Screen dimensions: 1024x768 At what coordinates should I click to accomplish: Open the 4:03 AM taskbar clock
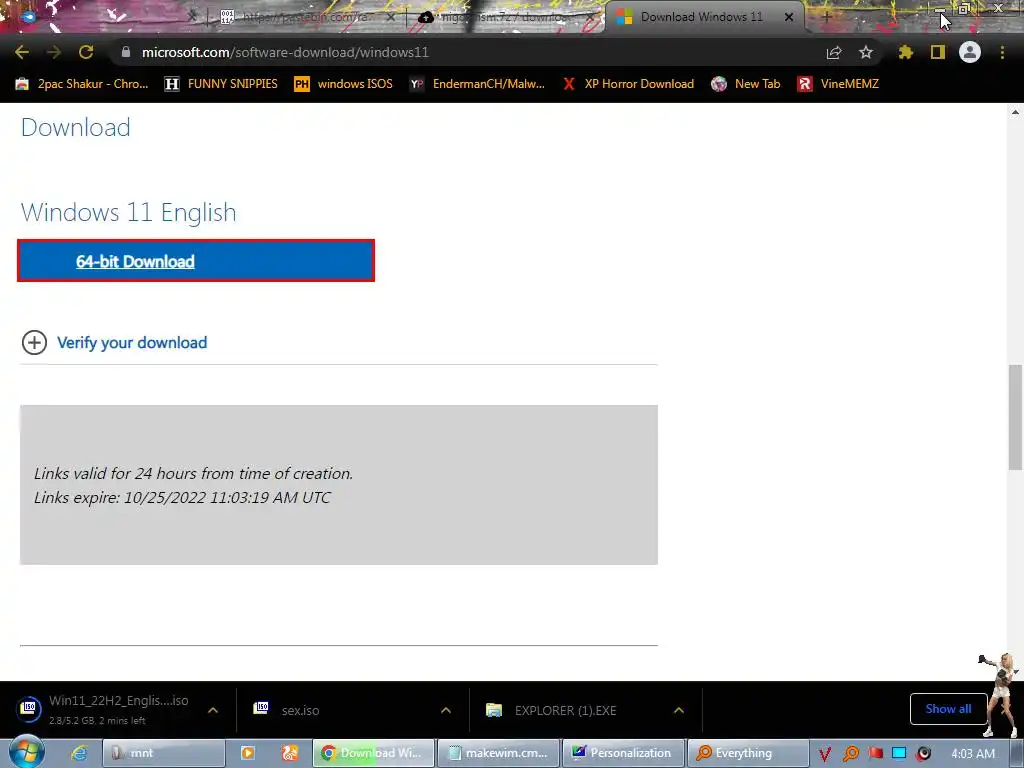[973, 754]
